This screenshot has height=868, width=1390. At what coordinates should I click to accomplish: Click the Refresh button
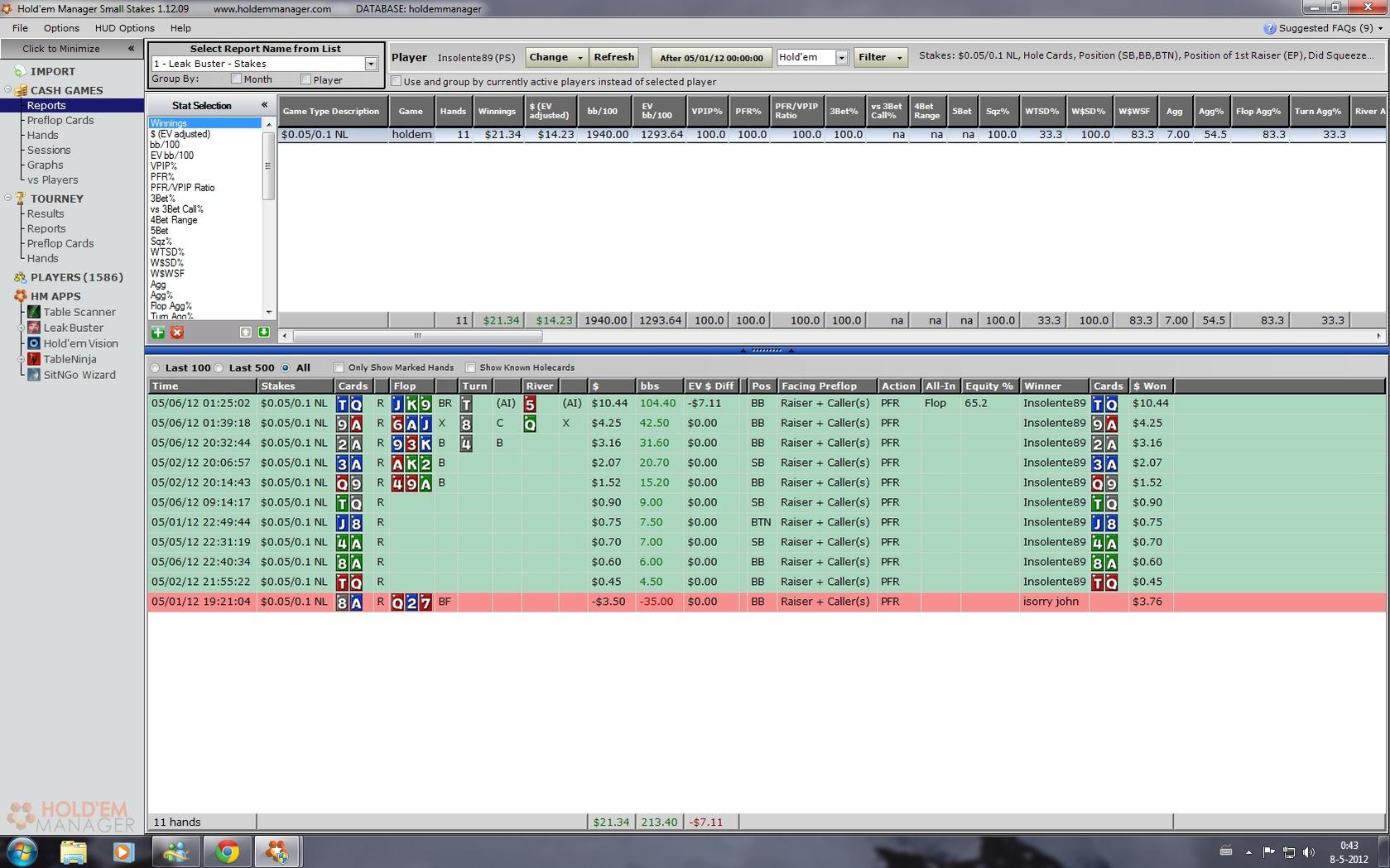(613, 57)
